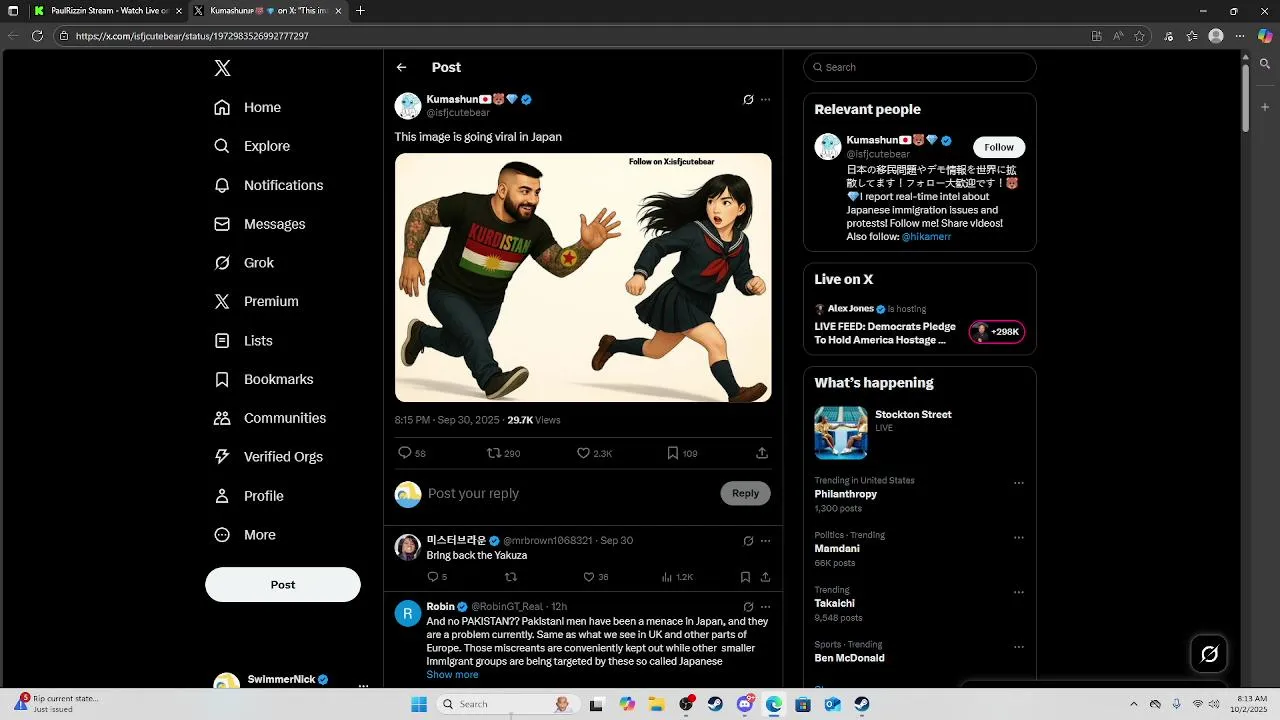1280x720 pixels.
Task: Open Notifications in the sidebar
Action: pos(269,185)
